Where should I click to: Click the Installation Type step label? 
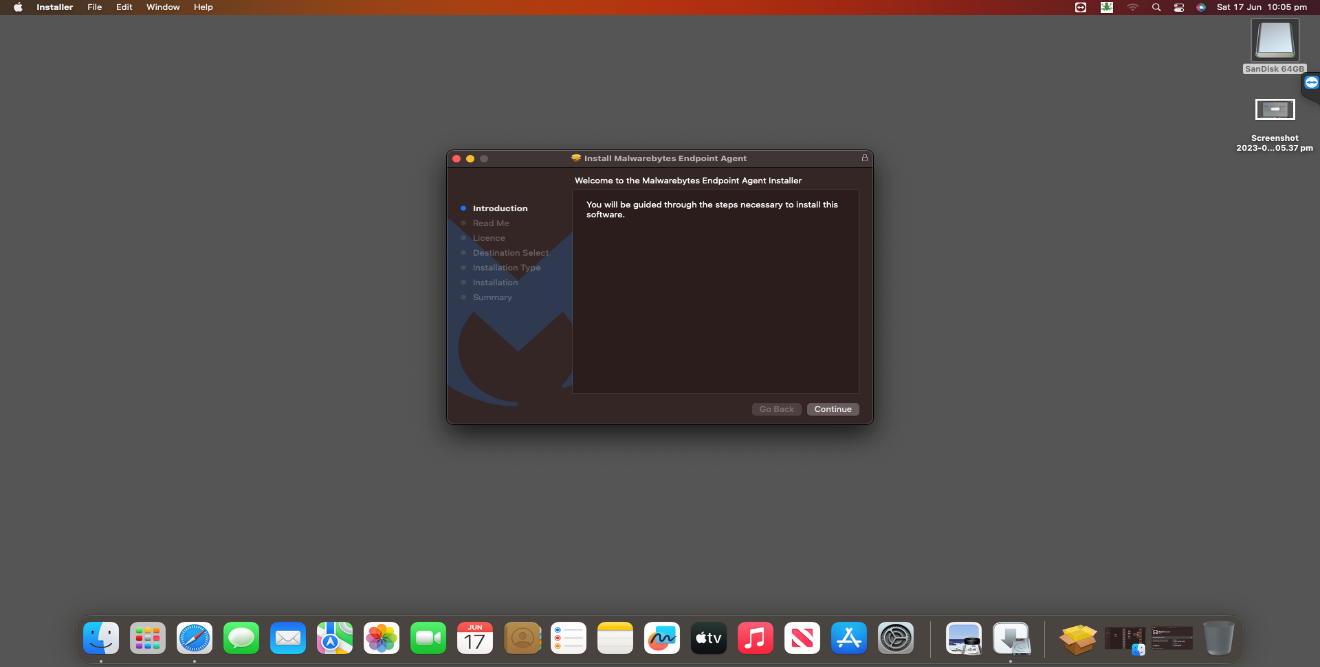click(x=507, y=267)
